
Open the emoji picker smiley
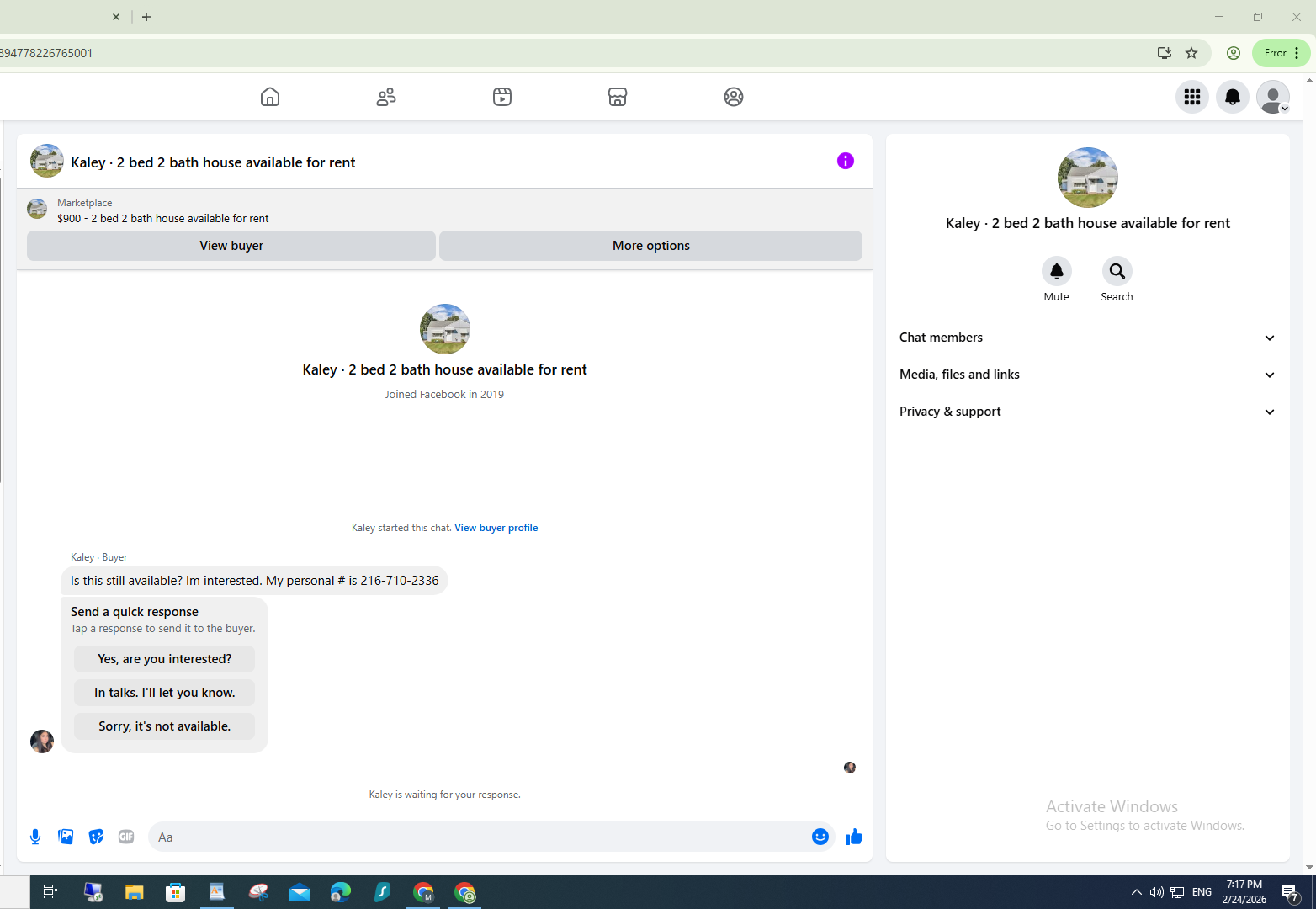coord(820,837)
